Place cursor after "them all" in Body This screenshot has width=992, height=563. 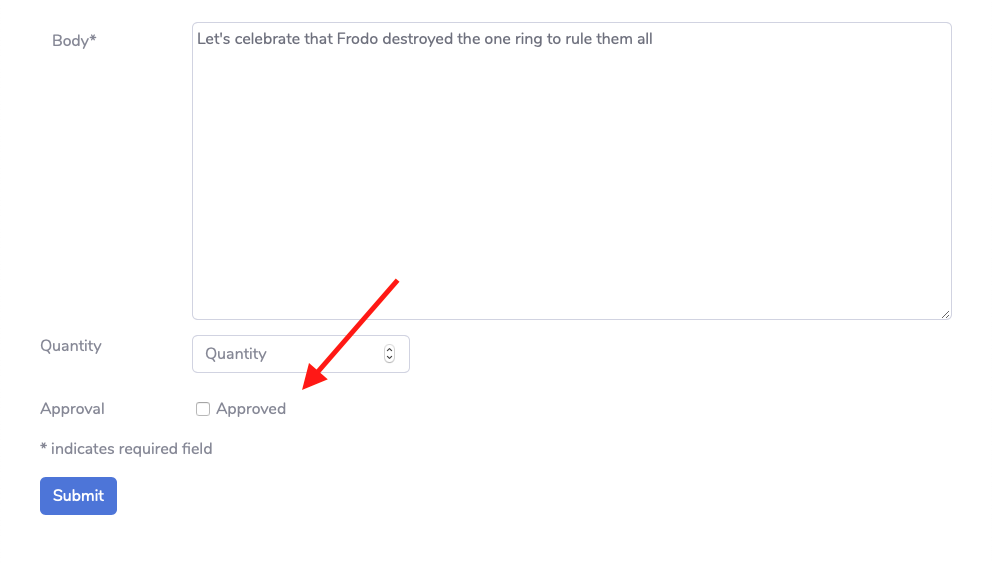click(x=654, y=40)
